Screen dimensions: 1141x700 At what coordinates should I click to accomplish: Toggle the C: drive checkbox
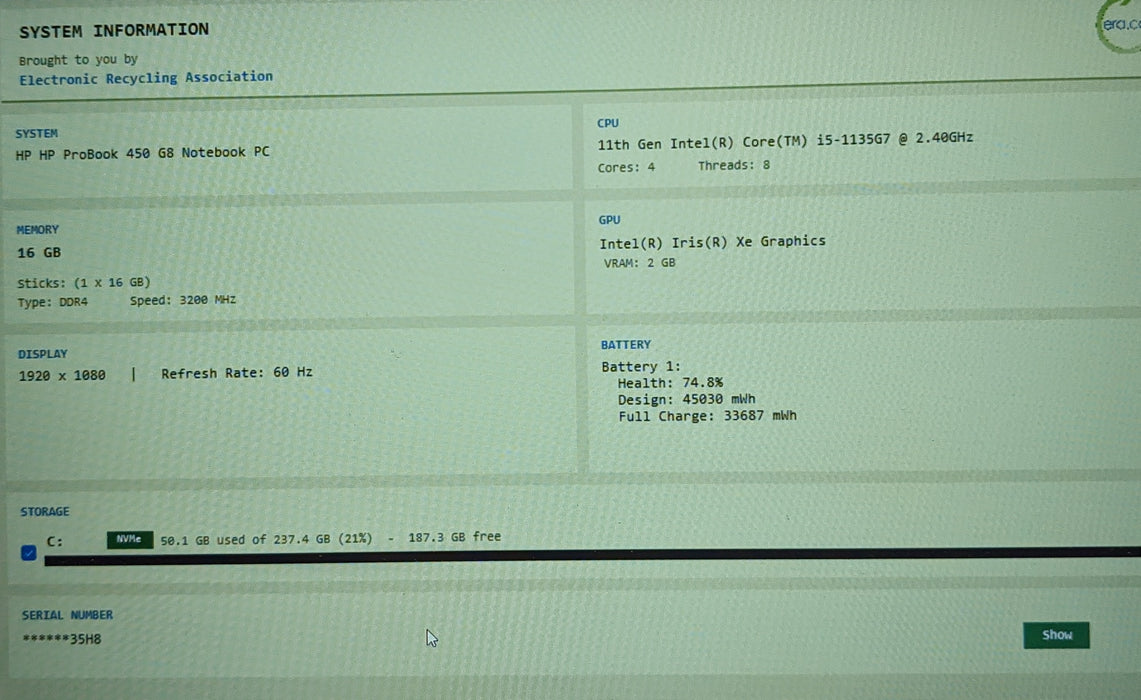pyautogui.click(x=28, y=553)
